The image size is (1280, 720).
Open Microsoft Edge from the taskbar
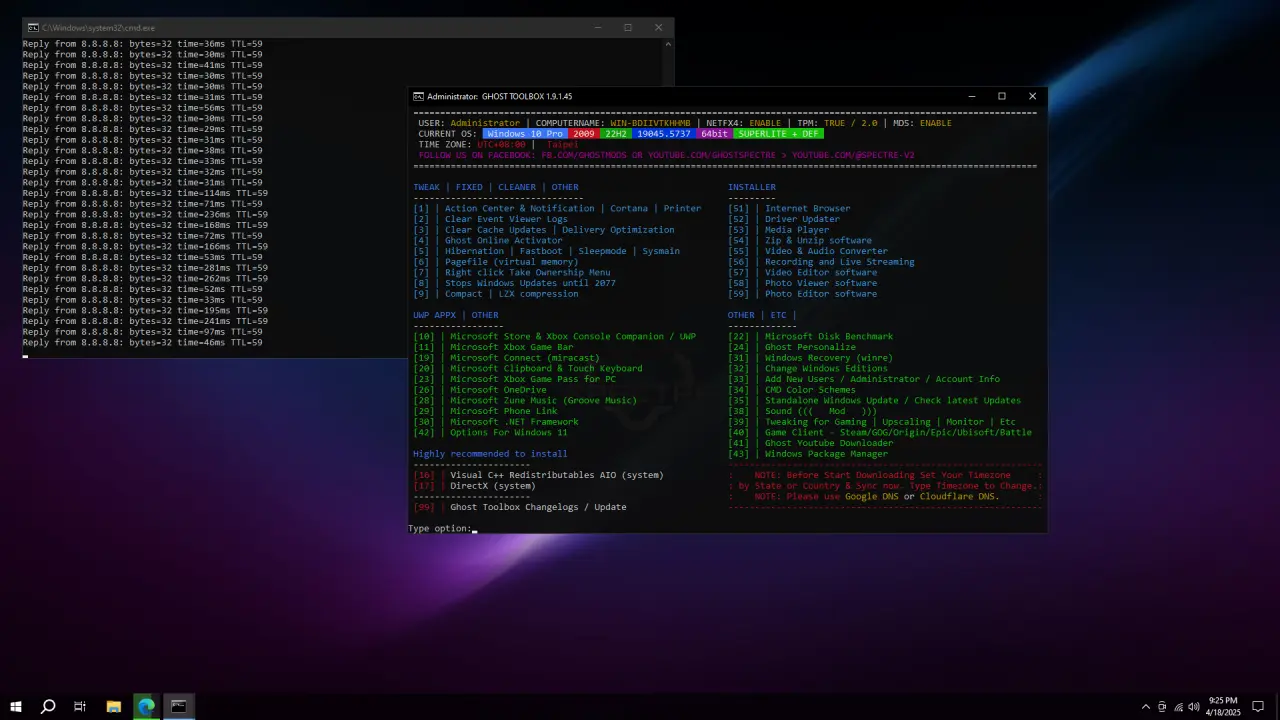146,706
